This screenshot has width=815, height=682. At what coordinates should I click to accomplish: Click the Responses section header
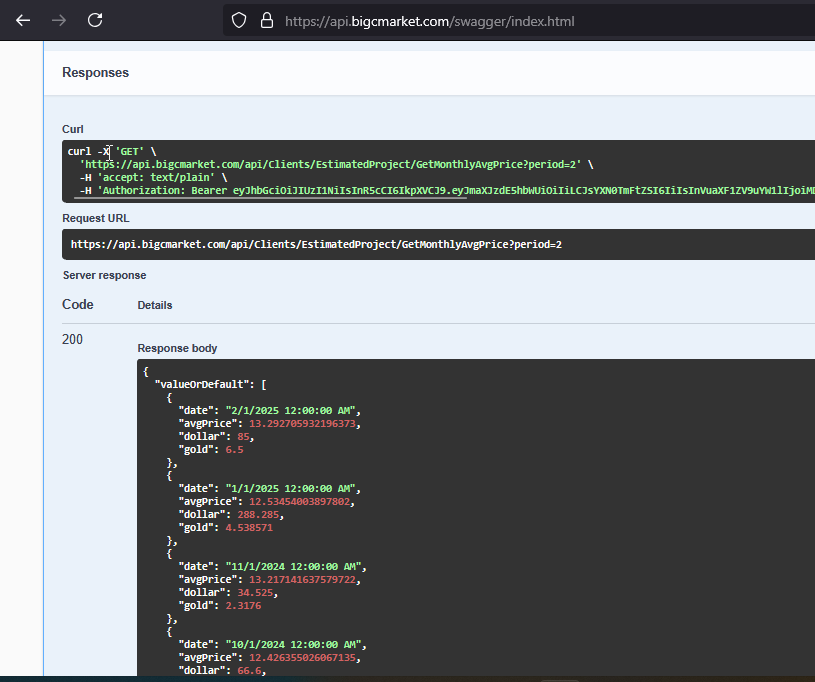point(95,73)
